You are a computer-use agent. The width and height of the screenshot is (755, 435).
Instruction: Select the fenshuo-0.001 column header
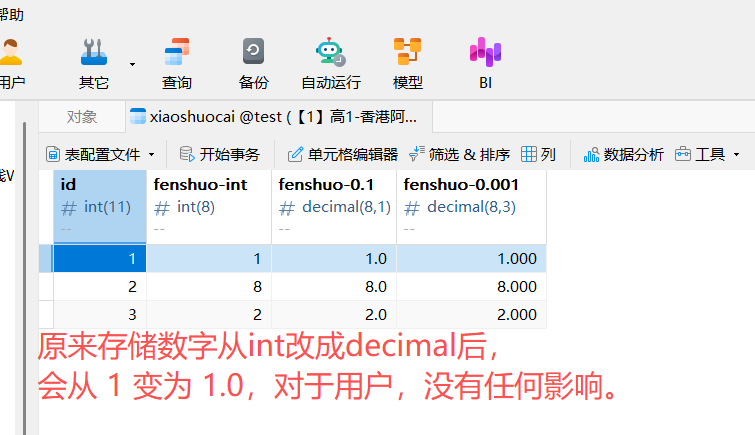coord(471,207)
